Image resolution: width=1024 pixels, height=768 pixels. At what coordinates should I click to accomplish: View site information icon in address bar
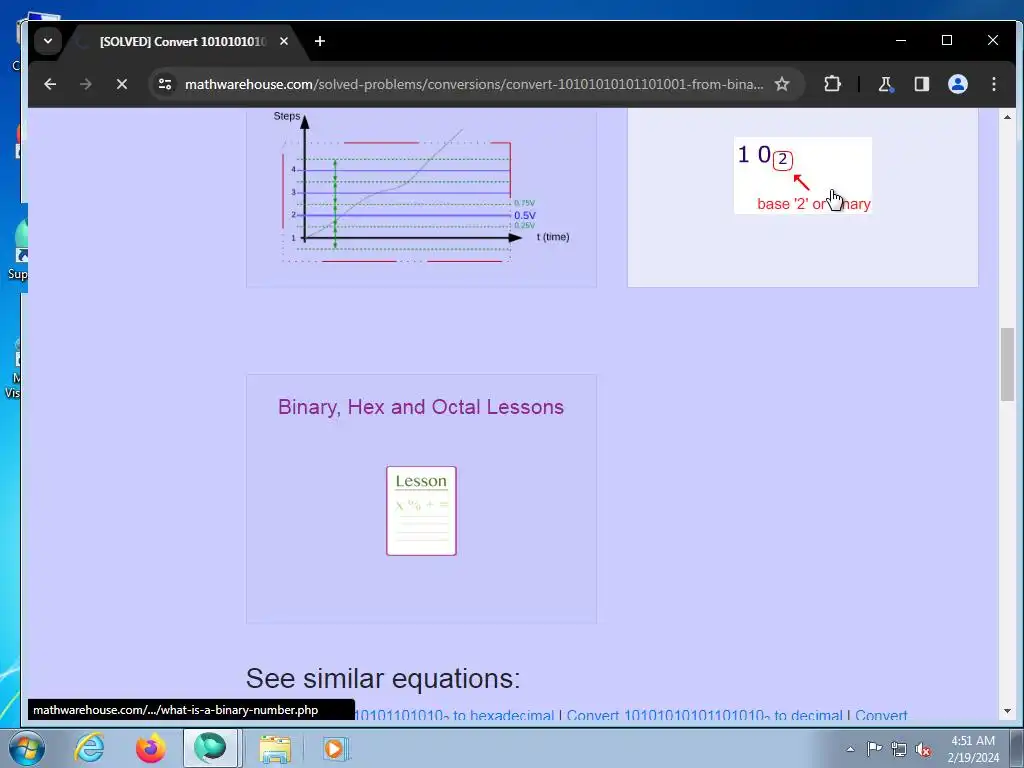click(165, 84)
